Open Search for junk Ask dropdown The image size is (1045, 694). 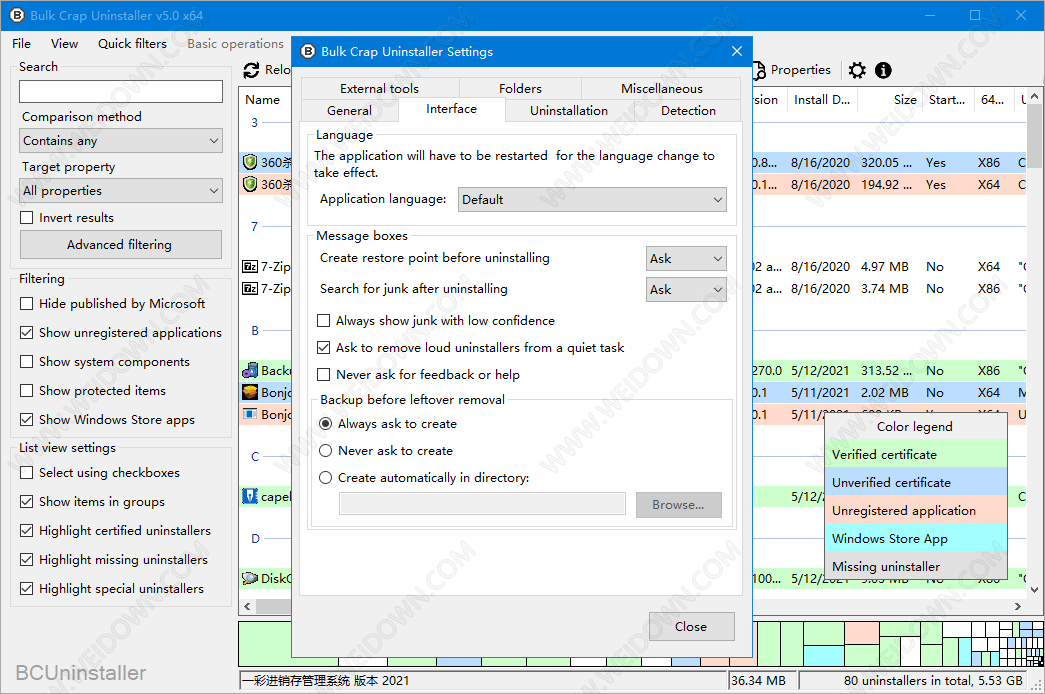click(686, 289)
